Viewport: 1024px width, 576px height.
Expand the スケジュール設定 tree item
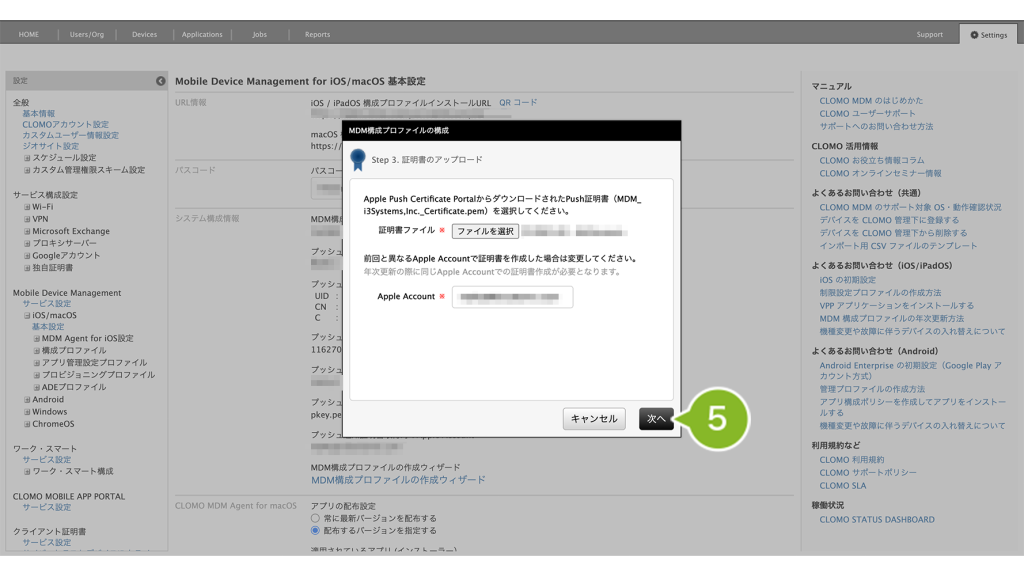27,158
